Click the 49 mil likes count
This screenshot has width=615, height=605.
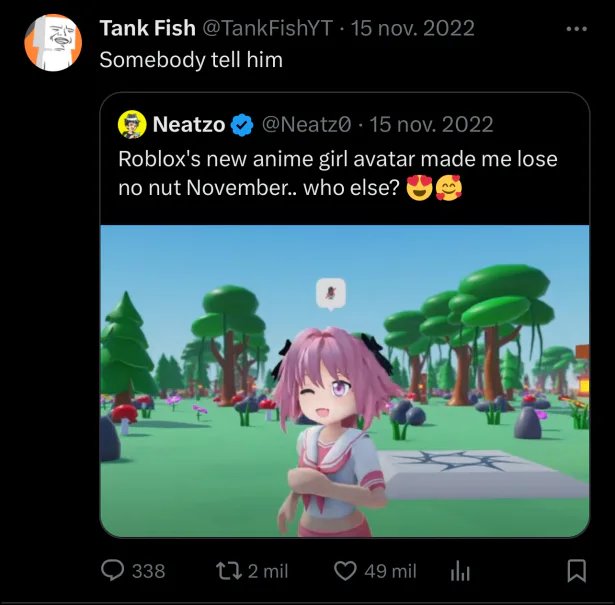point(390,571)
